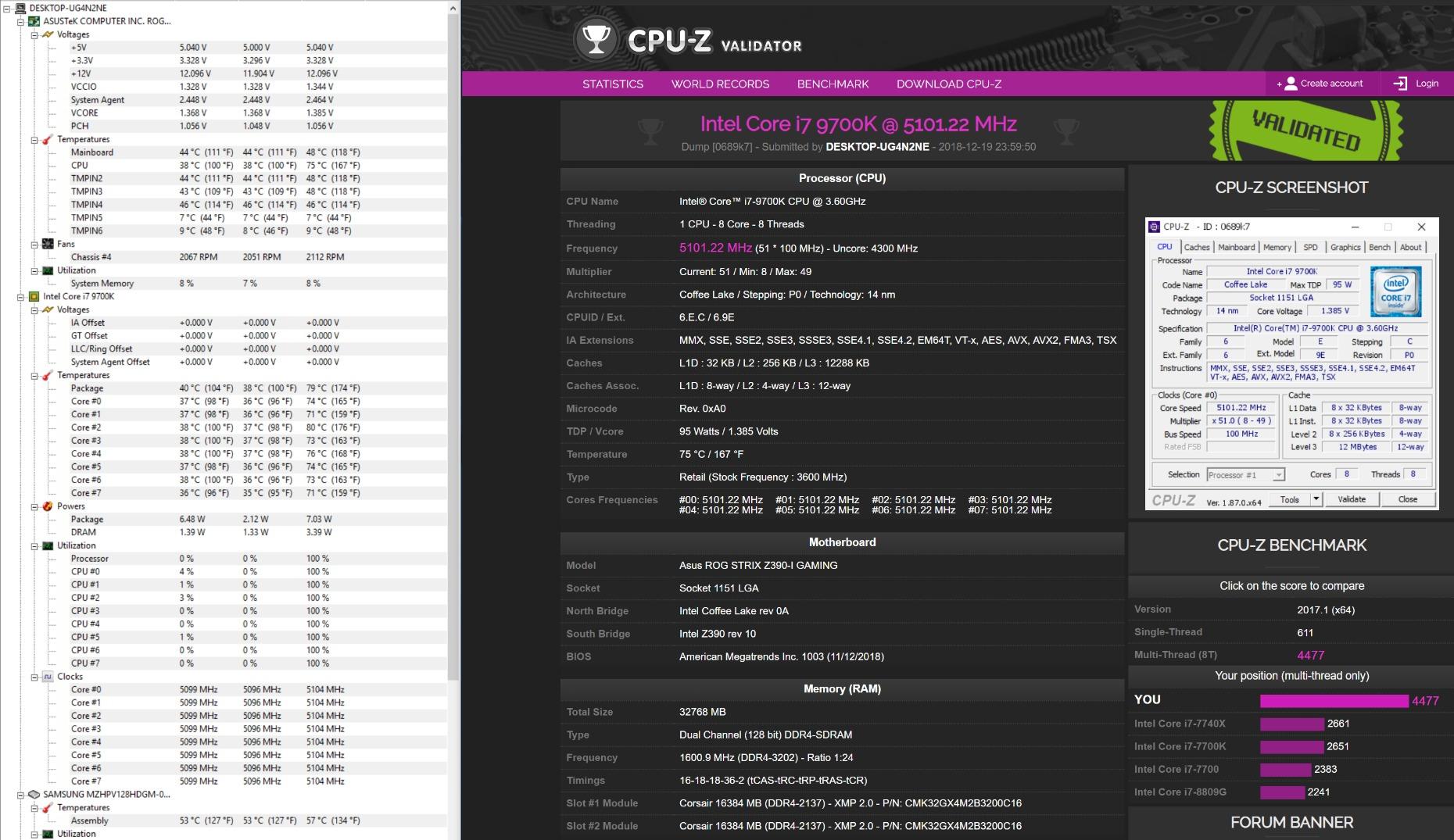
Task: Click the Intel Core i7-7740X comparison entry
Action: coord(1180,724)
